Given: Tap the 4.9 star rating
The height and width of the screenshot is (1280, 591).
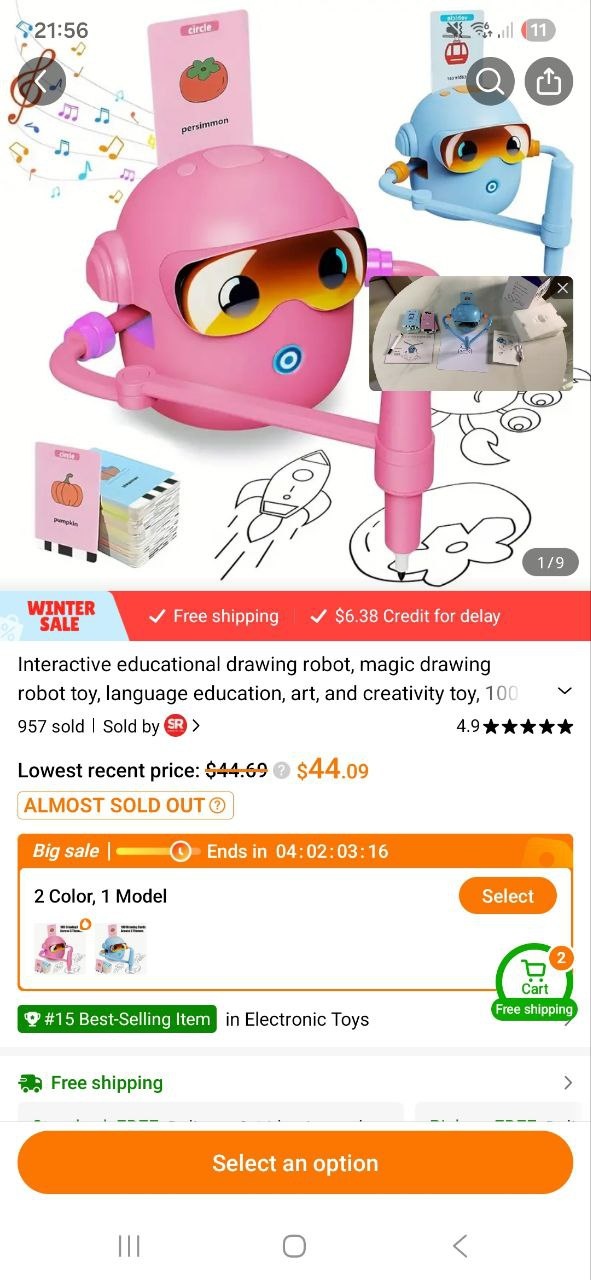Looking at the screenshot, I should click(515, 726).
